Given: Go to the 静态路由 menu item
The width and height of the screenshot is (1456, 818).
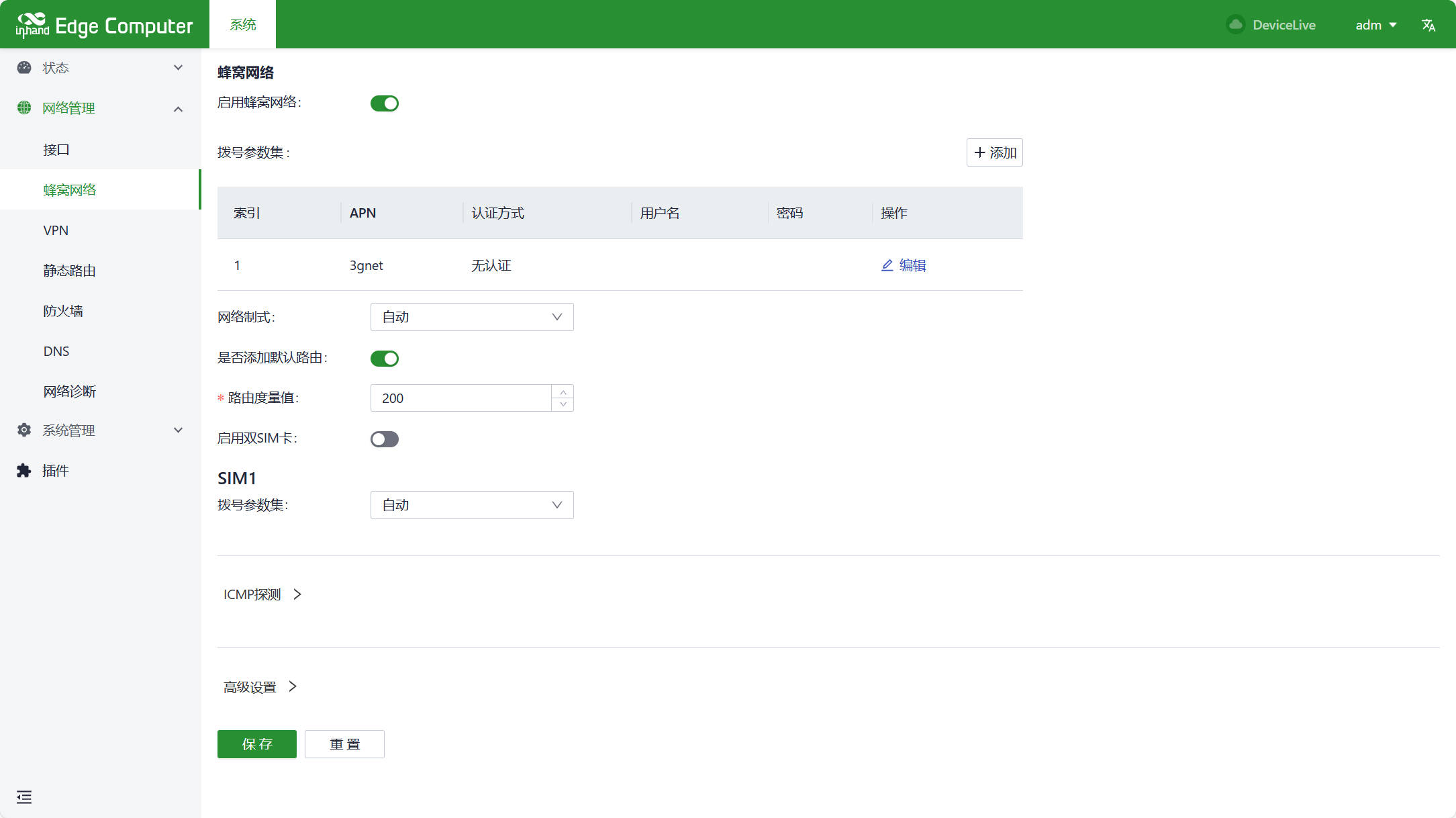Looking at the screenshot, I should click(x=101, y=270).
